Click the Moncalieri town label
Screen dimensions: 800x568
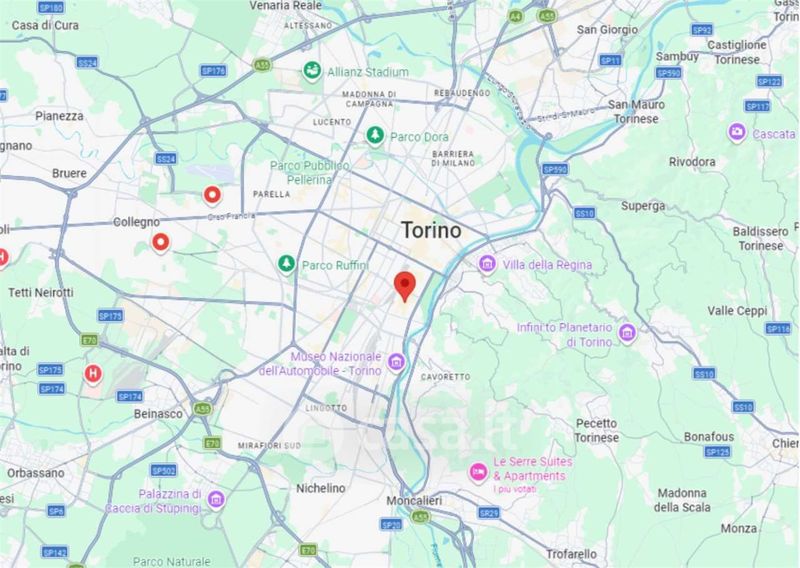tap(414, 500)
